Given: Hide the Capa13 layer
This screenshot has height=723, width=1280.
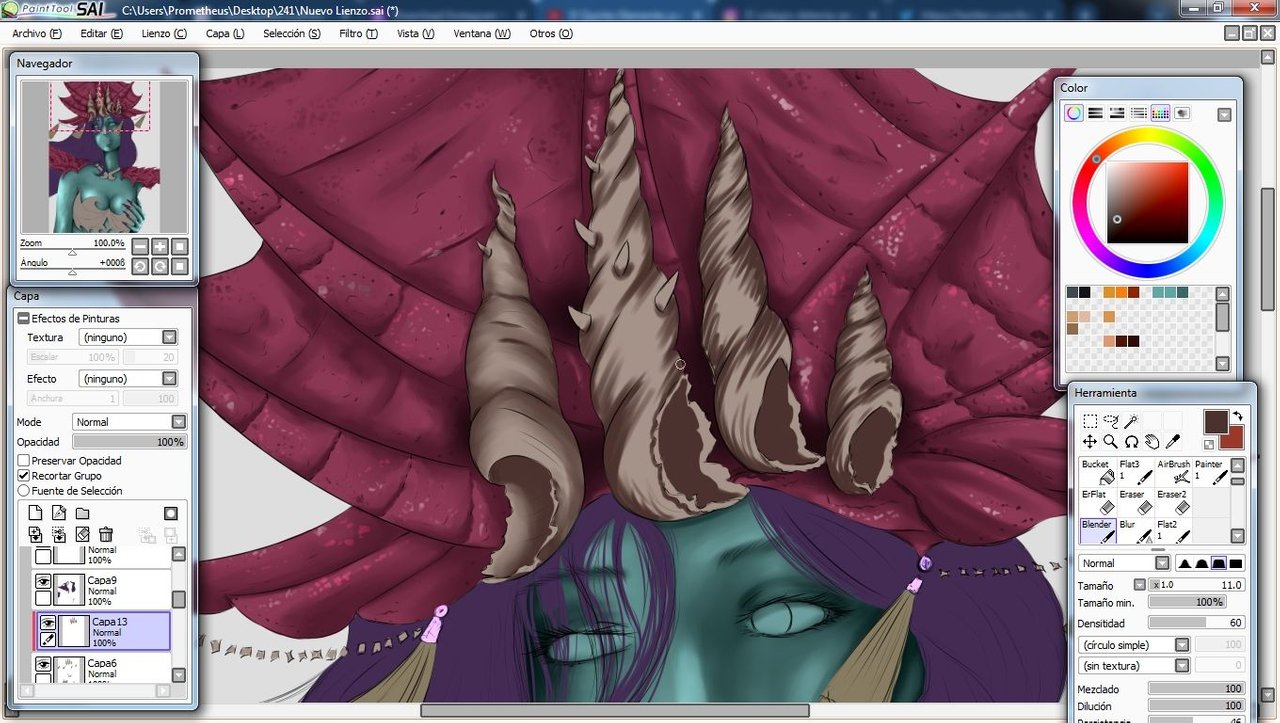Looking at the screenshot, I should (47, 623).
